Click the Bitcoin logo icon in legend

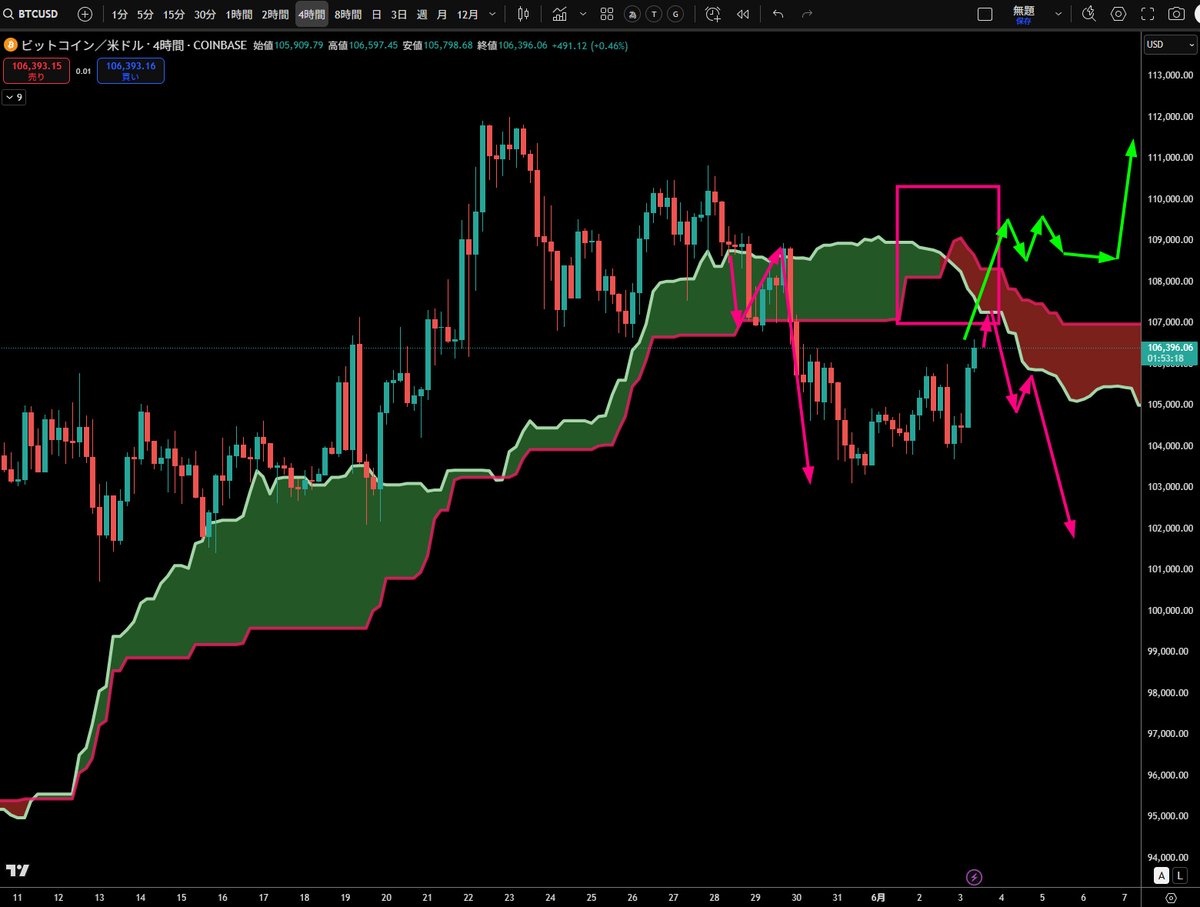click(x=10, y=45)
